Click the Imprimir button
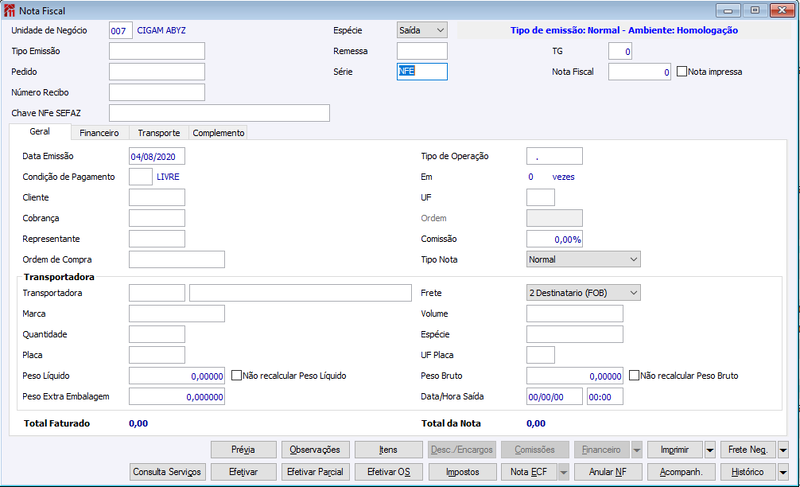Viewport: 800px width, 487px height. pyautogui.click(x=675, y=450)
